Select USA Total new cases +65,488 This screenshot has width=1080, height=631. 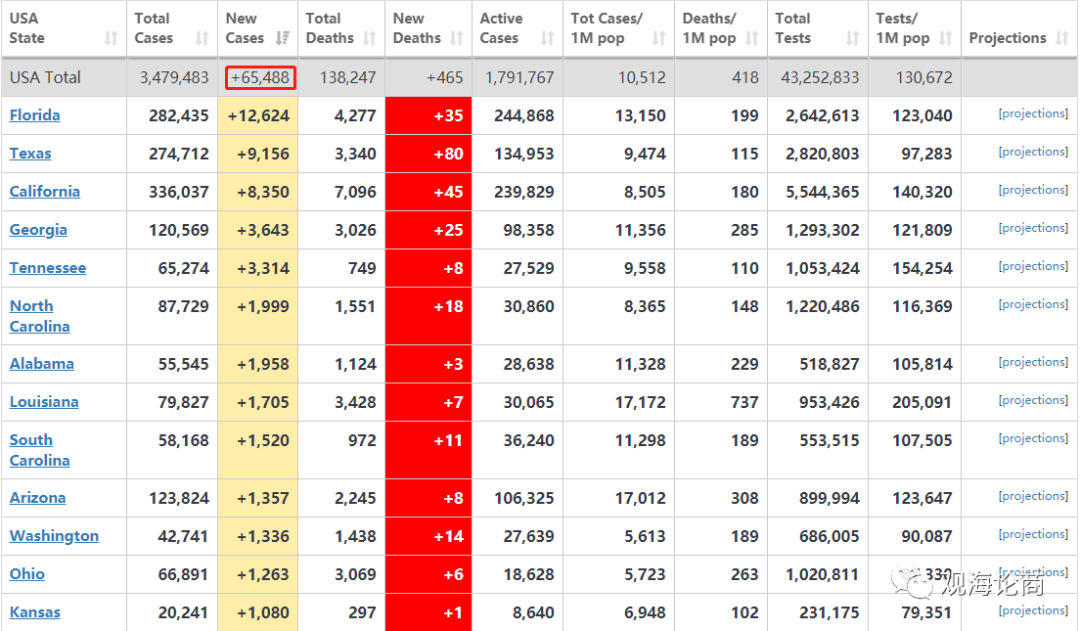point(260,77)
